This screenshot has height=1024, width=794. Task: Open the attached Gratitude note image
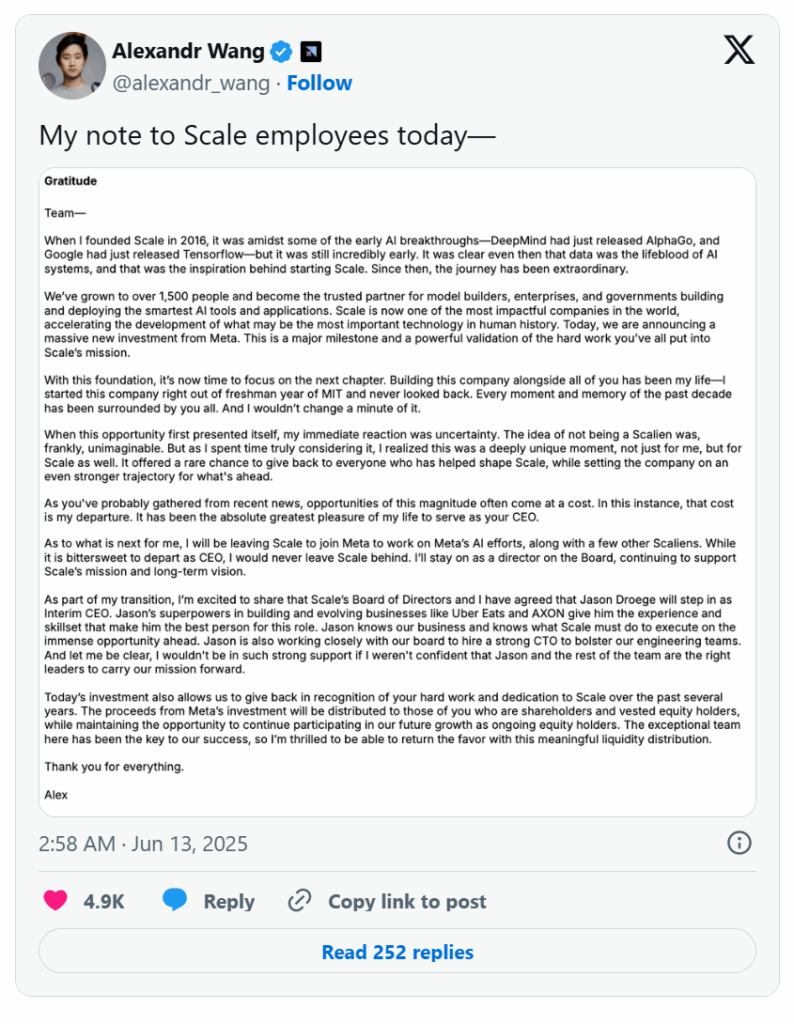pyautogui.click(x=397, y=492)
